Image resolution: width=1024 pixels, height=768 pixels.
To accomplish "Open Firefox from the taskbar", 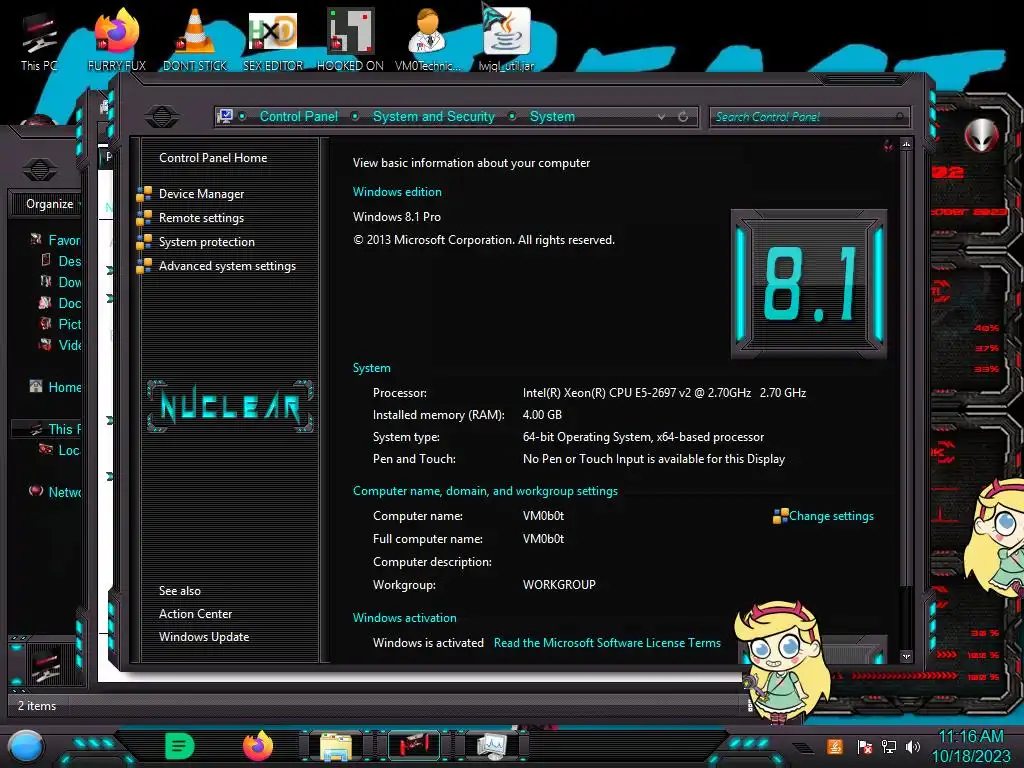I will 258,746.
